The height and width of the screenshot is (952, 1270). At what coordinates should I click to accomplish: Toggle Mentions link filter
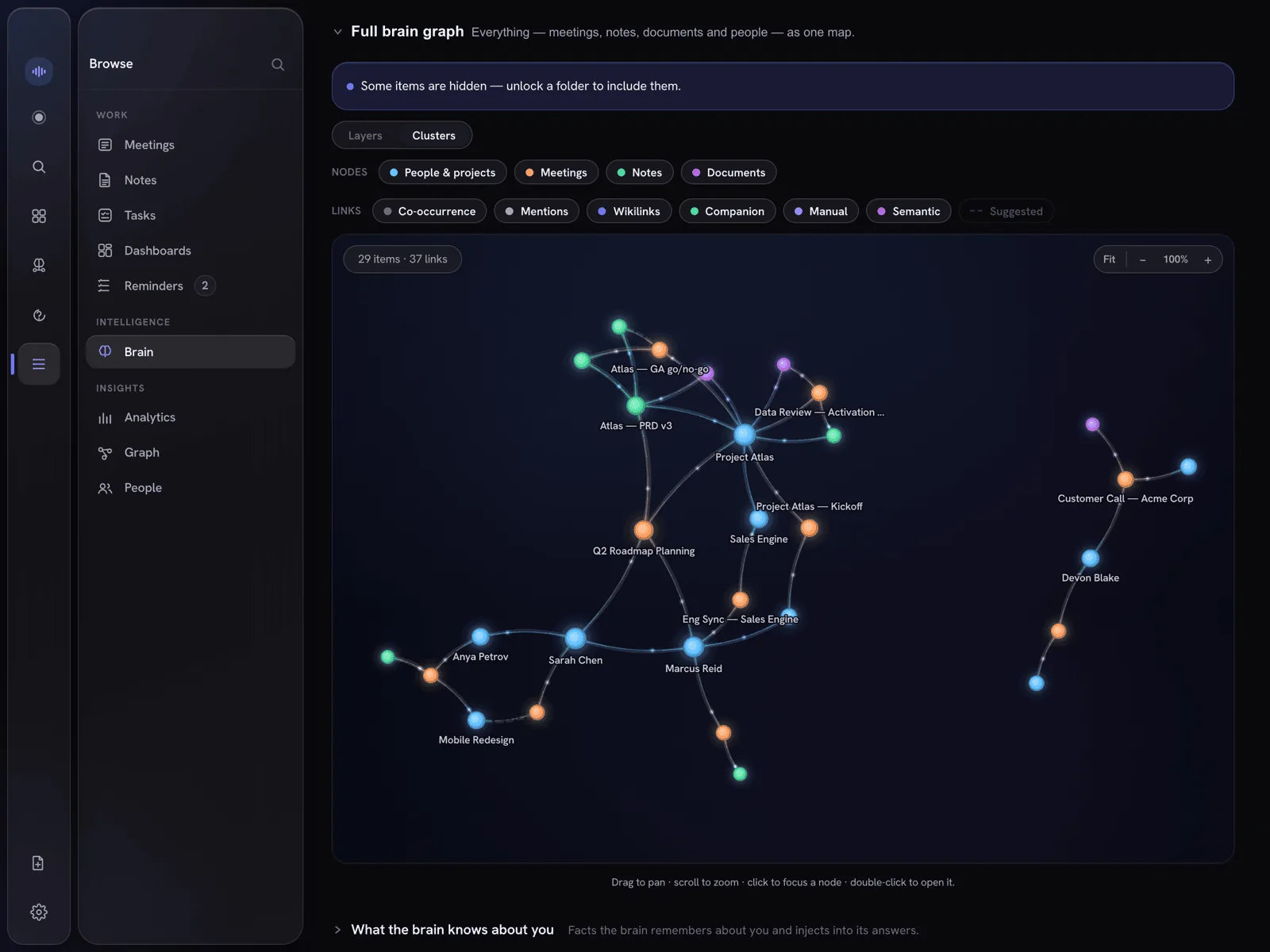537,211
